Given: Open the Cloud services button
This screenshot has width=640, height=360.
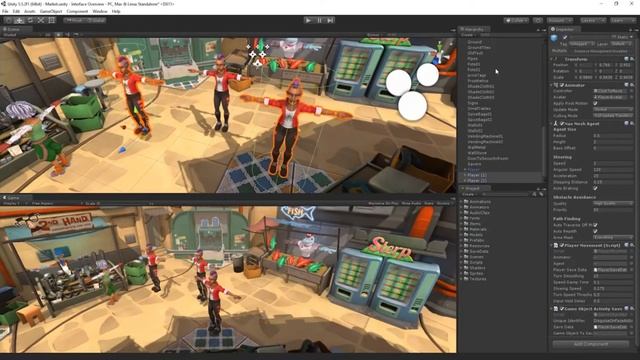Looking at the screenshot, I should tap(538, 20).
